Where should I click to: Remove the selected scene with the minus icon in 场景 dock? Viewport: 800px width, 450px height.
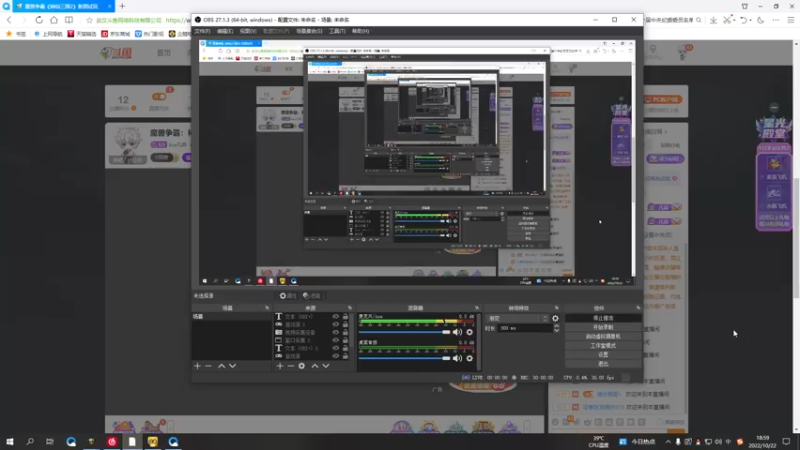208,366
